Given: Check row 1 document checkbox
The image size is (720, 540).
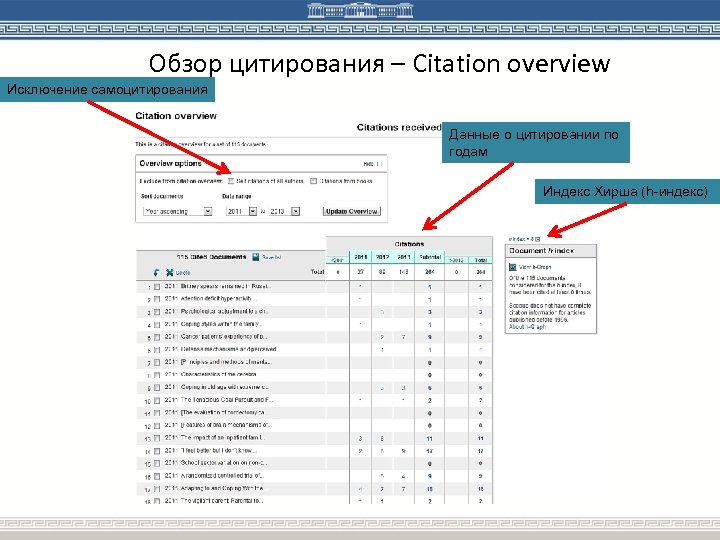Looking at the screenshot, I should 157,287.
